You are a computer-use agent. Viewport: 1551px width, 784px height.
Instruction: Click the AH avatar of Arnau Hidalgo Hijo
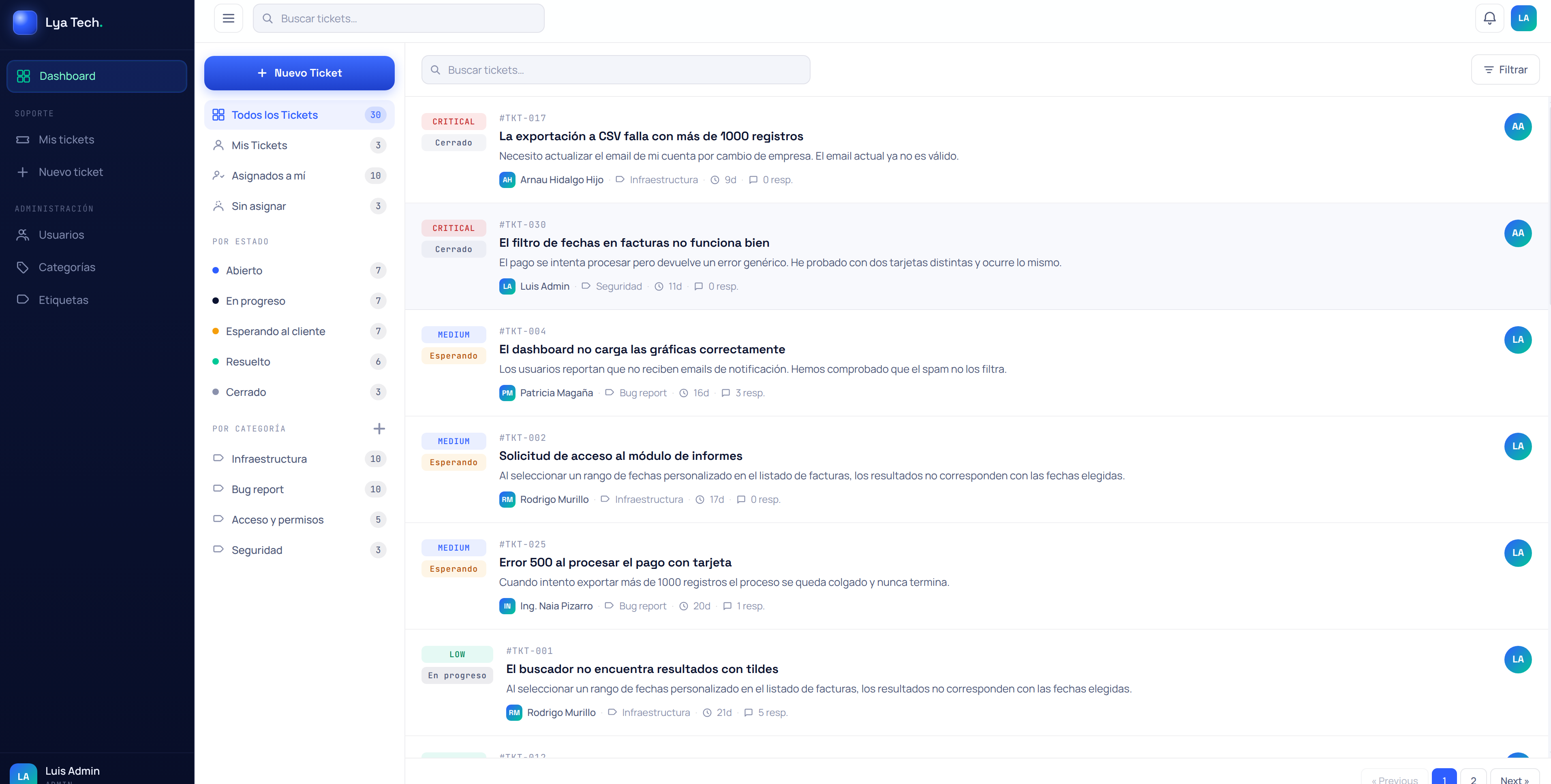507,180
